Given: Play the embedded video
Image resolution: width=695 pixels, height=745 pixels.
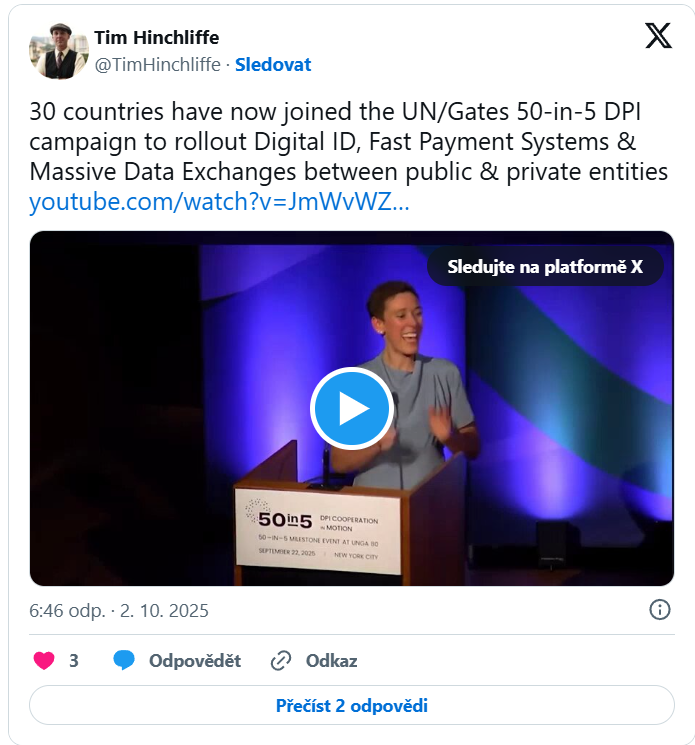Looking at the screenshot, I should coord(352,408).
